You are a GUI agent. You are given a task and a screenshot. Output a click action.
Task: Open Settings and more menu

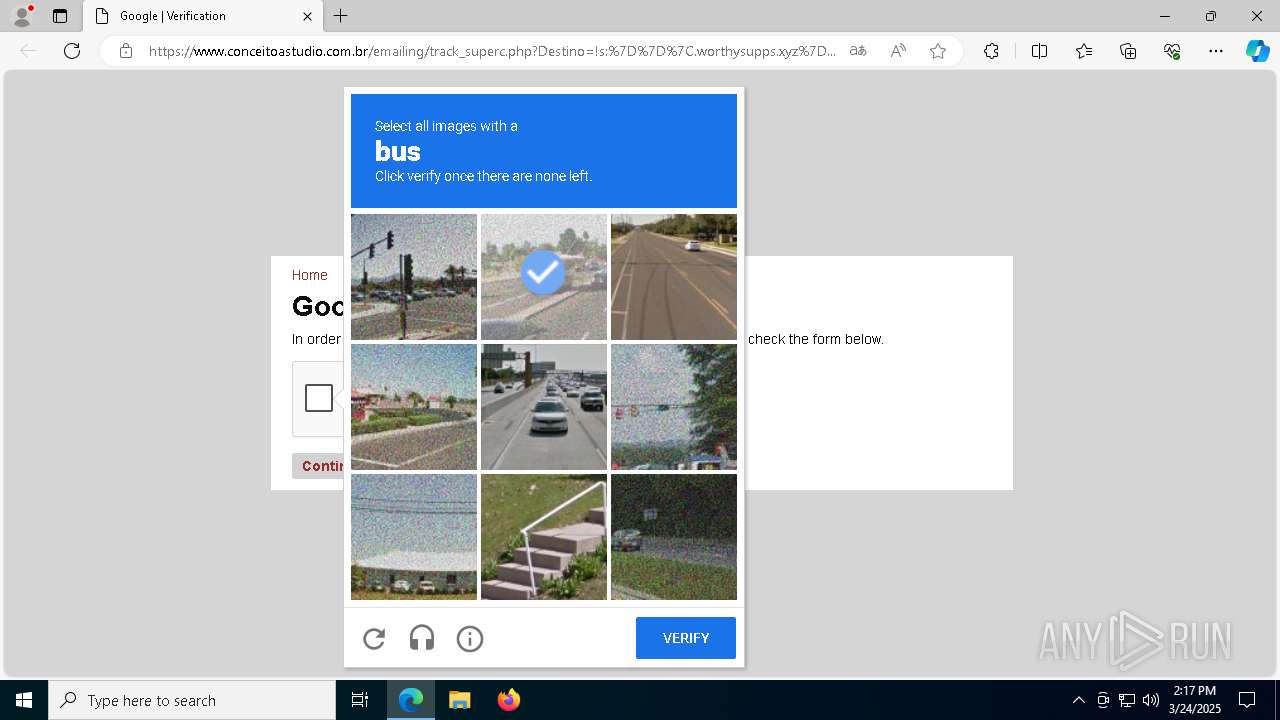coord(1216,51)
